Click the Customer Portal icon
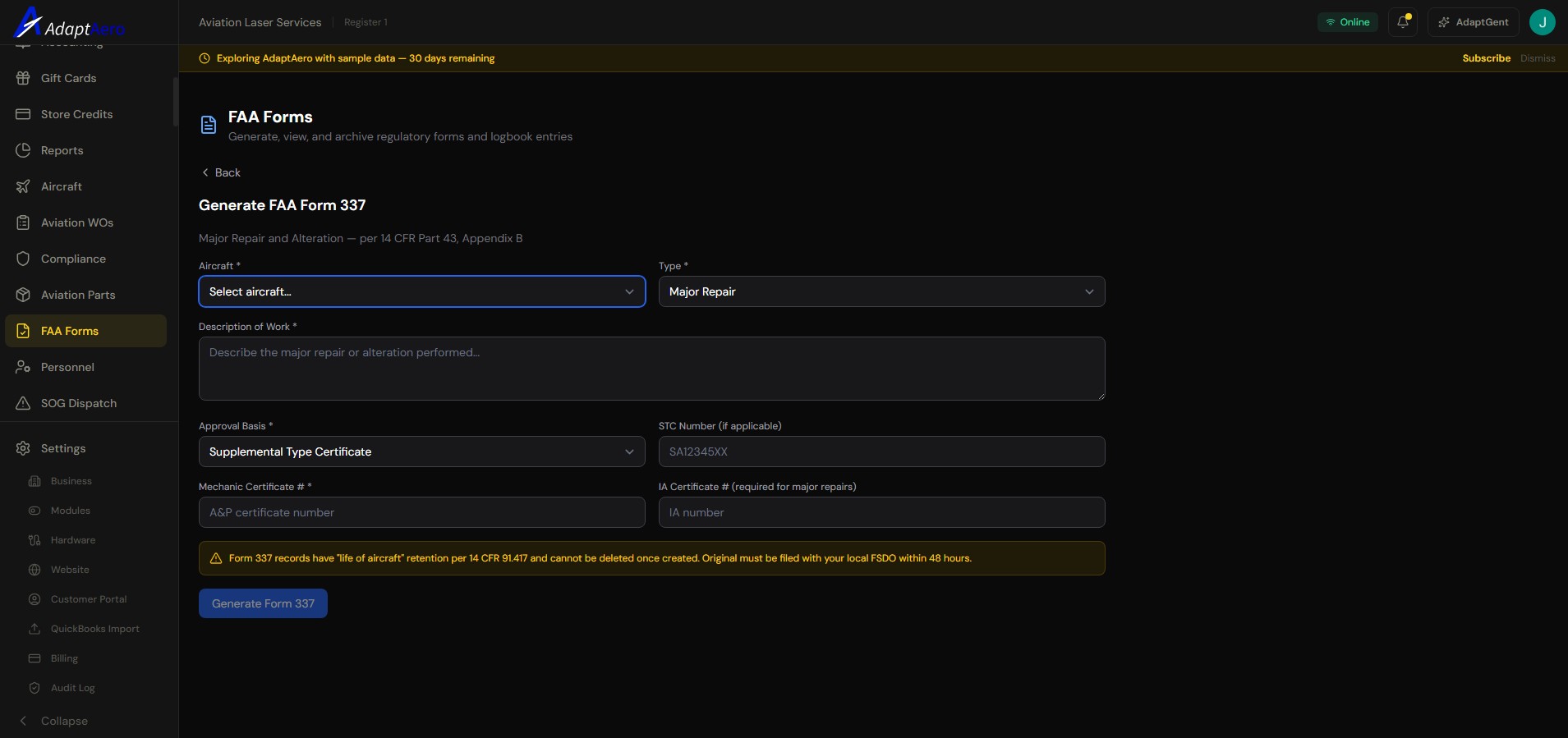Viewport: 1568px width, 738px height. point(34,599)
